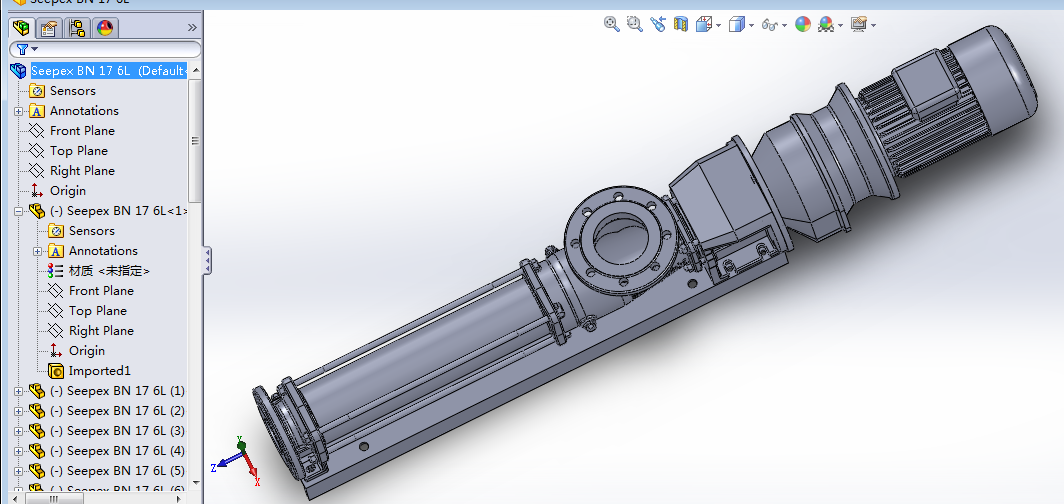
Task: Select Top Plane icon under component <1>
Action: [x=56, y=311]
